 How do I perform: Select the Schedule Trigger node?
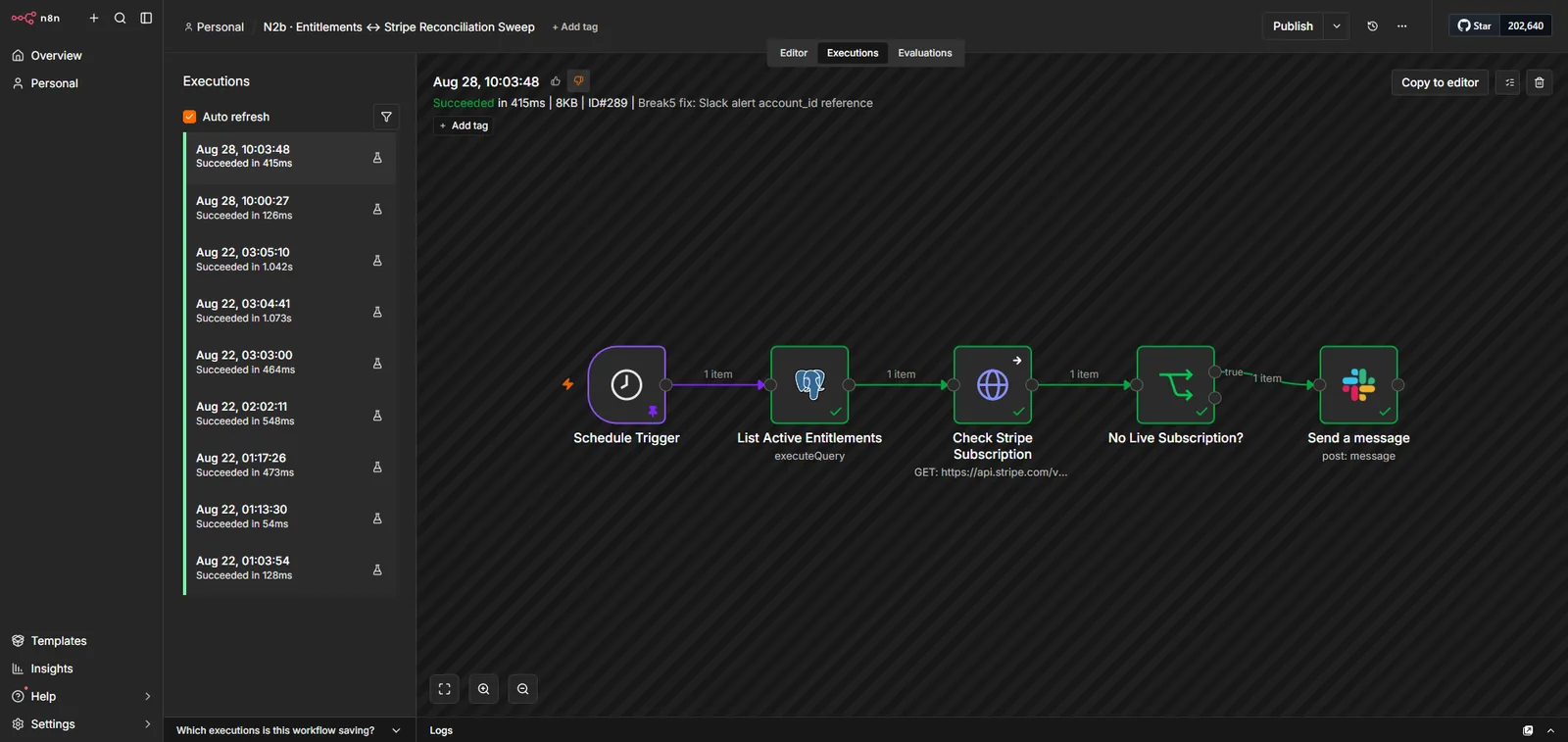627,385
